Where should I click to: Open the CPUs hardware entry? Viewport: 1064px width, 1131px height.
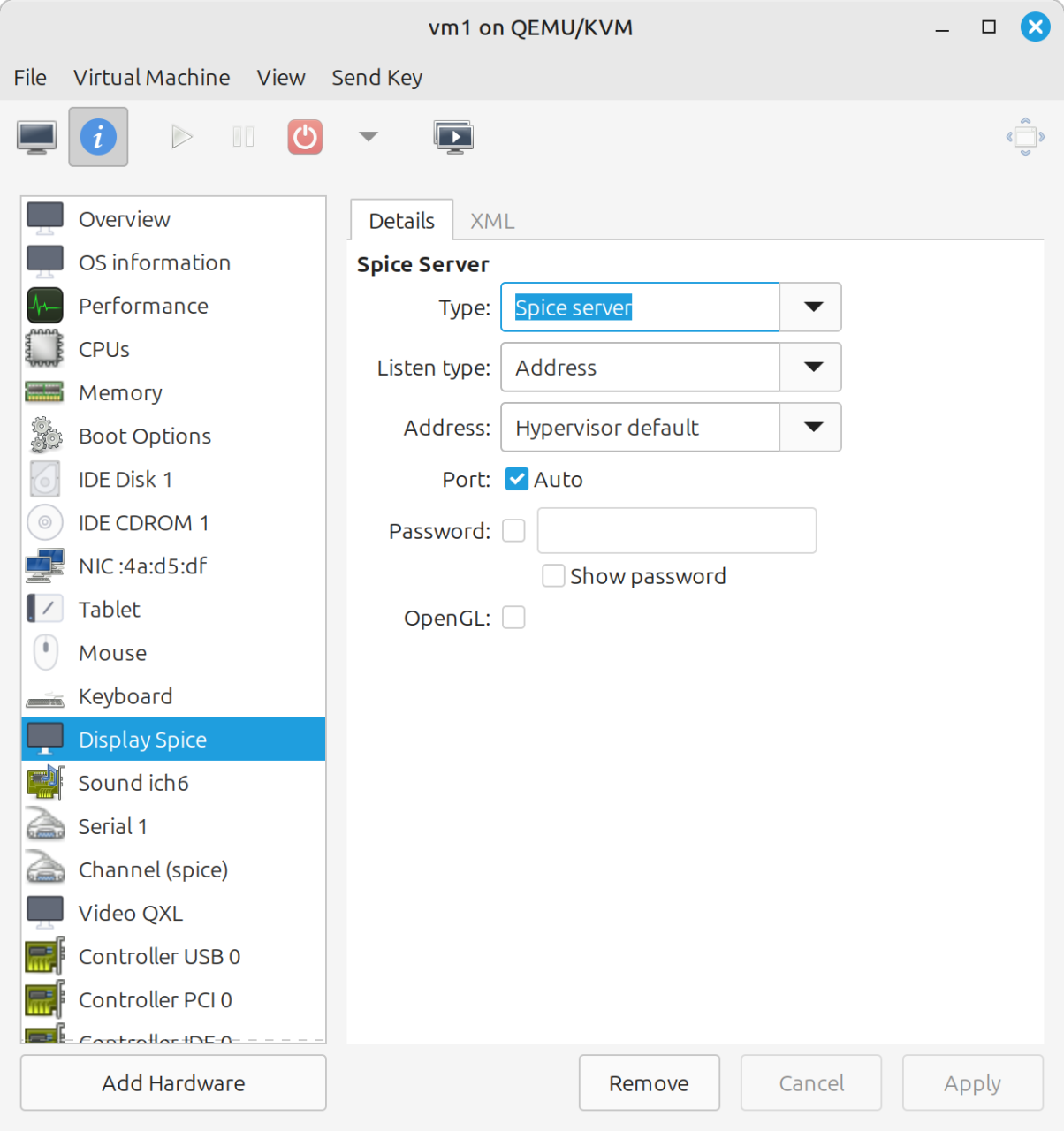(104, 349)
